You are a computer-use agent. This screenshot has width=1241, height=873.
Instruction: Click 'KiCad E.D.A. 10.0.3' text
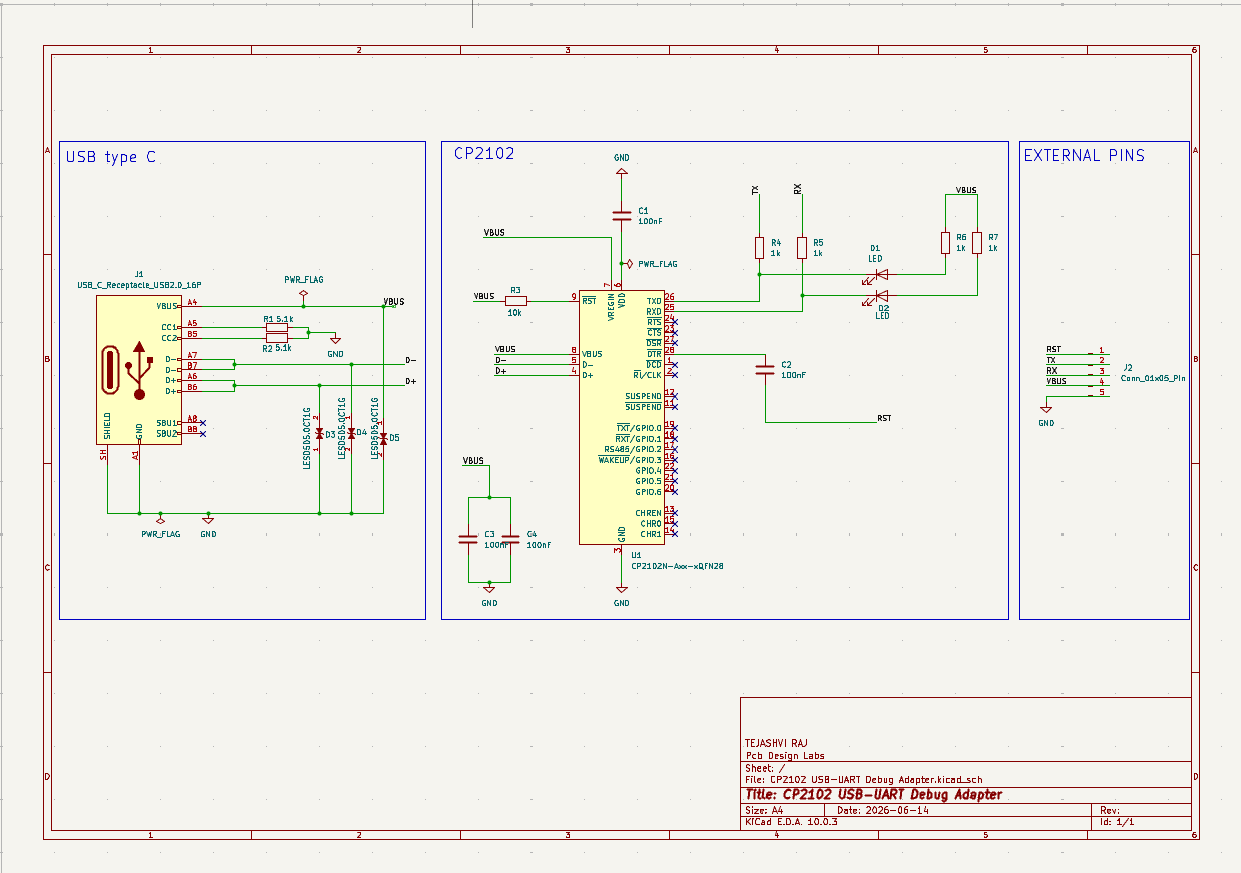(x=791, y=822)
